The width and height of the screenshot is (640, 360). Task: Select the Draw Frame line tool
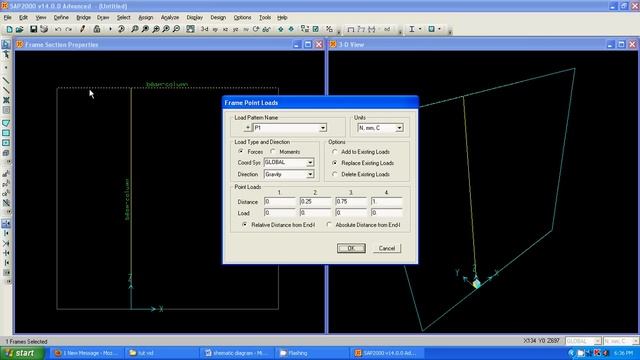point(6,80)
